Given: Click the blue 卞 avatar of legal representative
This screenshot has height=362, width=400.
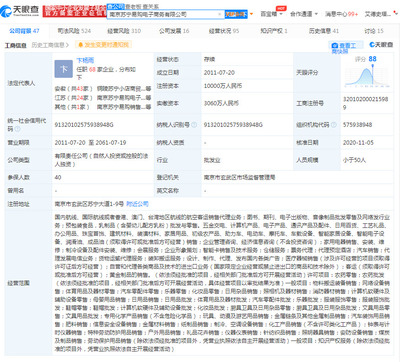Looking at the screenshot, I should pyautogui.click(x=63, y=69).
